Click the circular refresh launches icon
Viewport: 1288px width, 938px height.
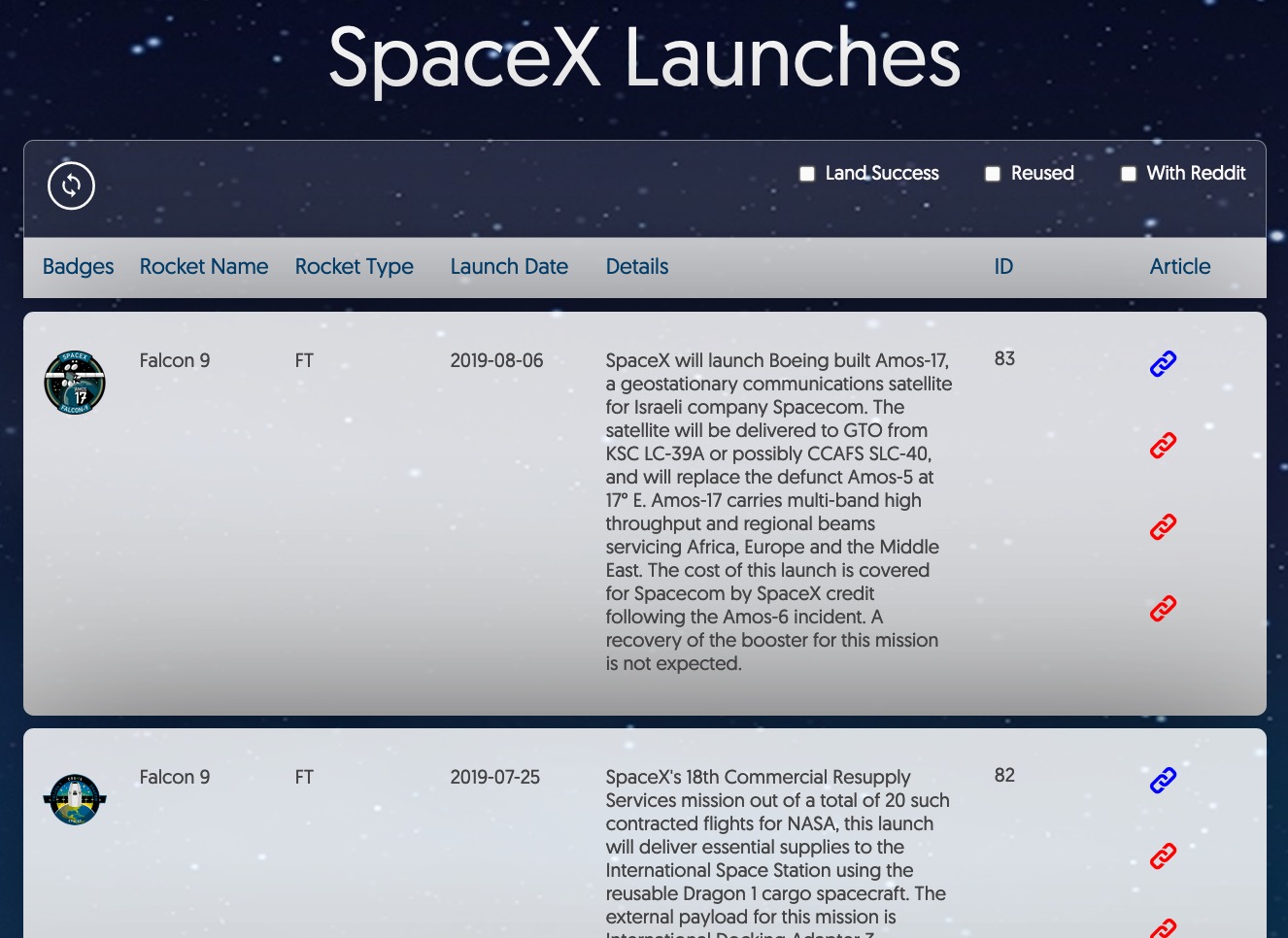tap(71, 185)
